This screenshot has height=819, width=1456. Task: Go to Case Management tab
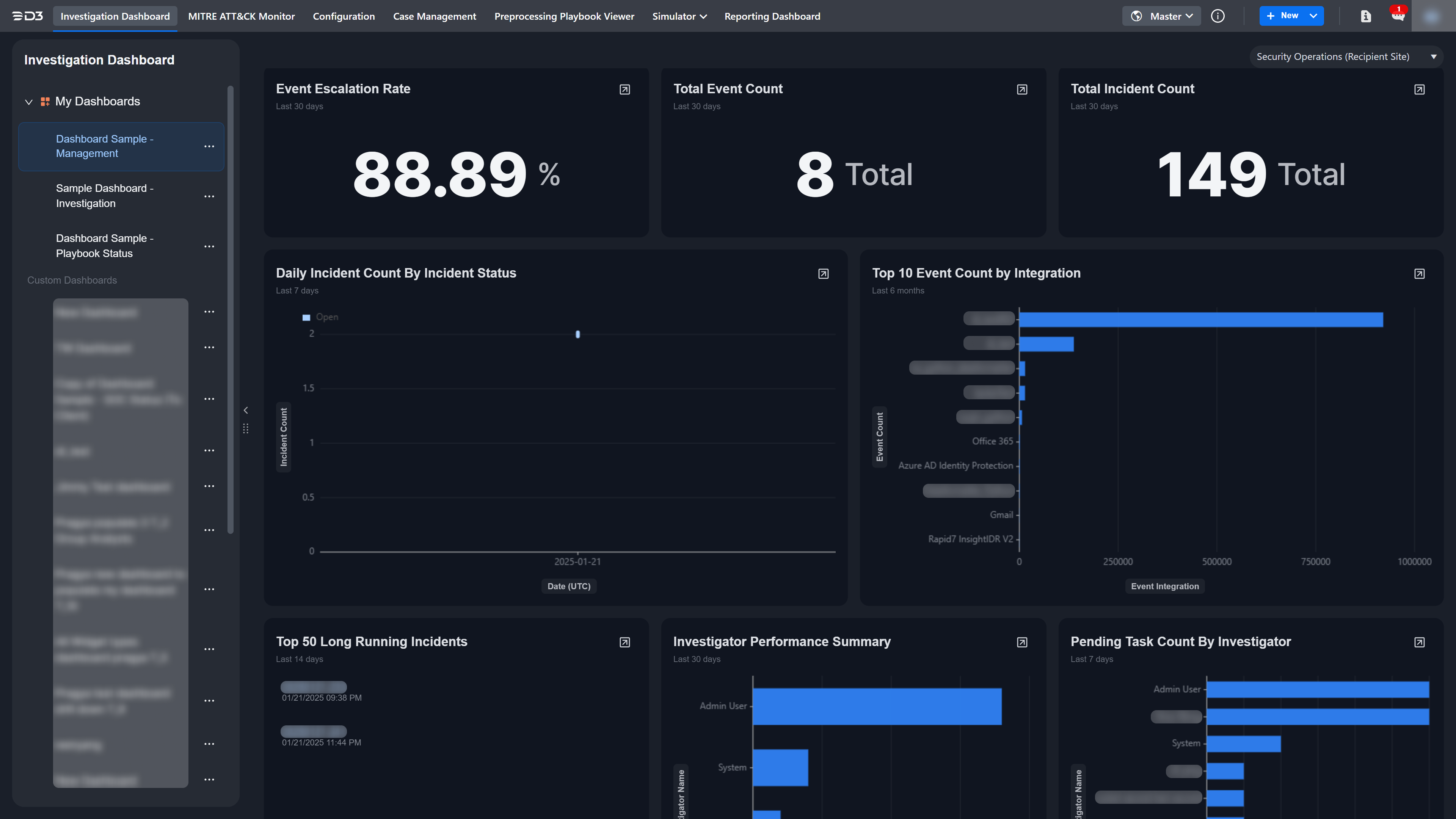coord(434,16)
